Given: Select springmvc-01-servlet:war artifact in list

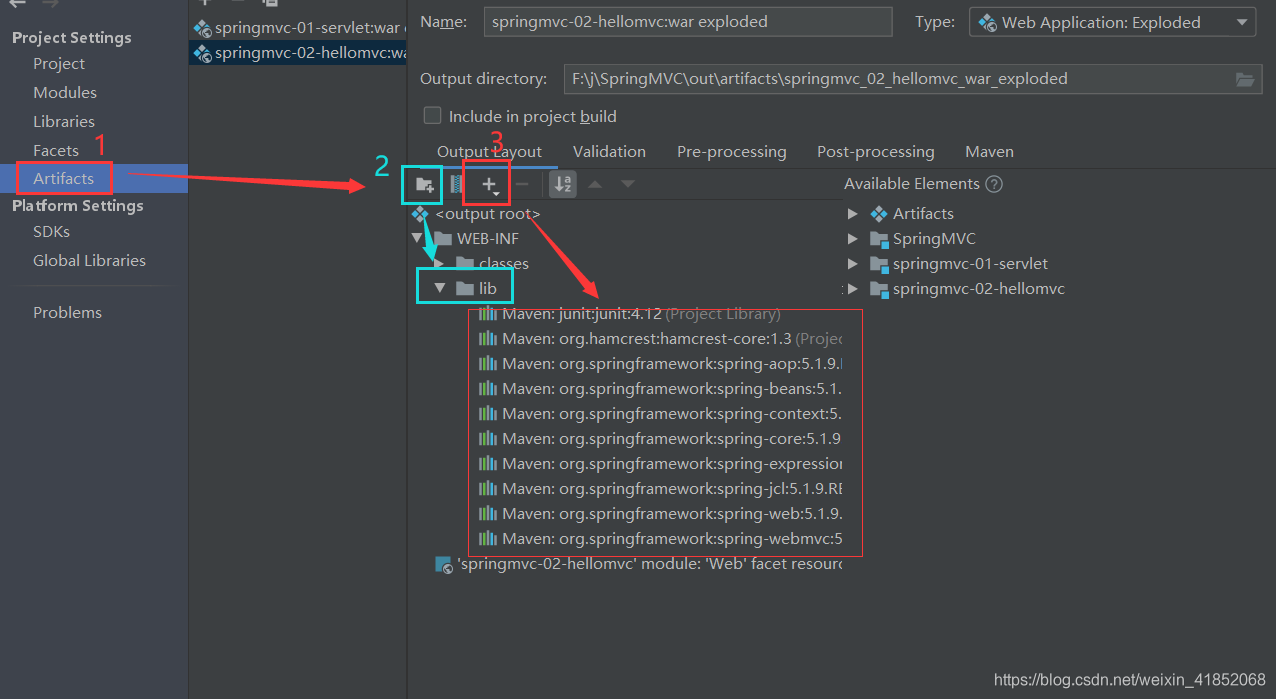Looking at the screenshot, I should pos(298,28).
